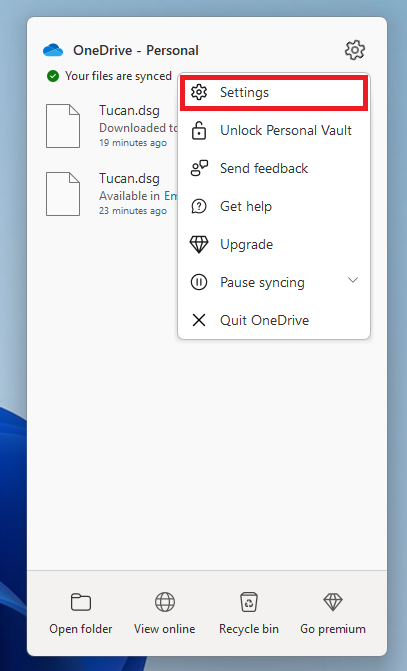Viewport: 407px width, 671px height.
Task: Click the diamond icon next to Upgrade
Action: tap(199, 244)
